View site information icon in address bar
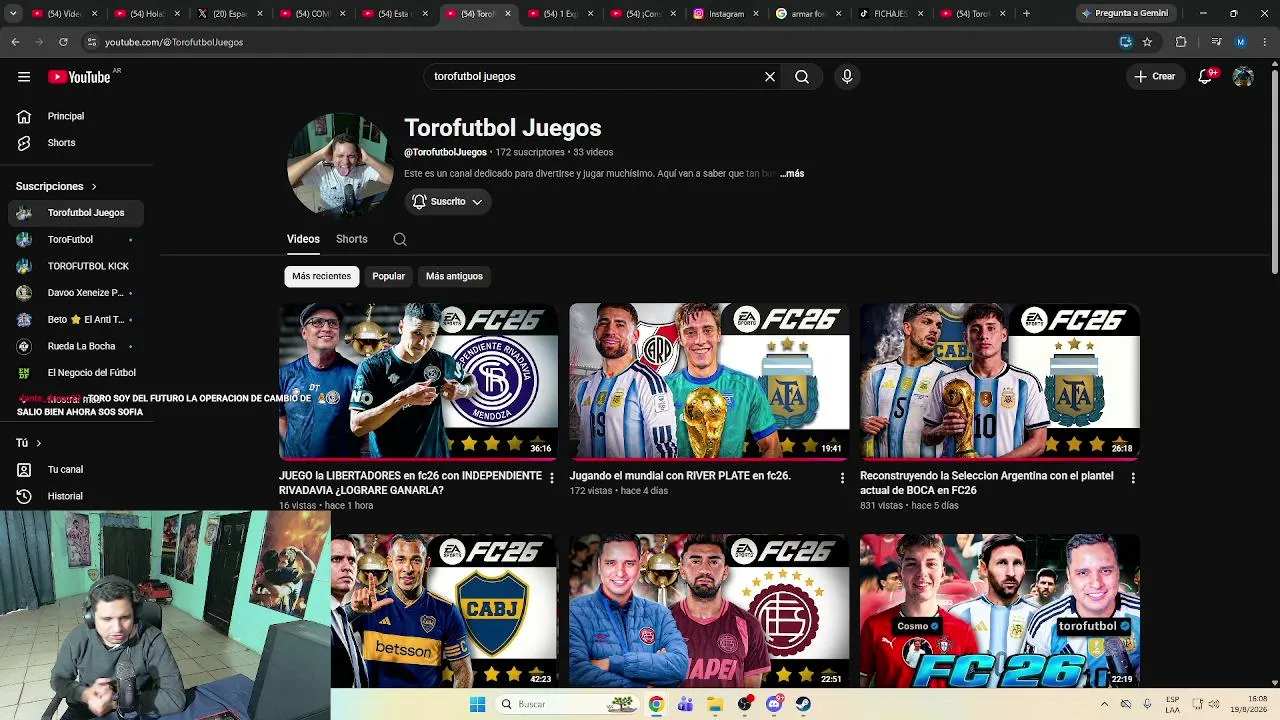Viewport: 1280px width, 720px height. coord(92,42)
